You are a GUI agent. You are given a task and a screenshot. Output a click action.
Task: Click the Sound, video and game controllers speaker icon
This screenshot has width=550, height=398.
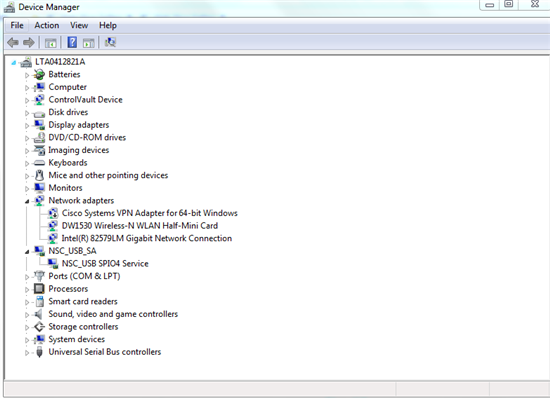coord(39,314)
